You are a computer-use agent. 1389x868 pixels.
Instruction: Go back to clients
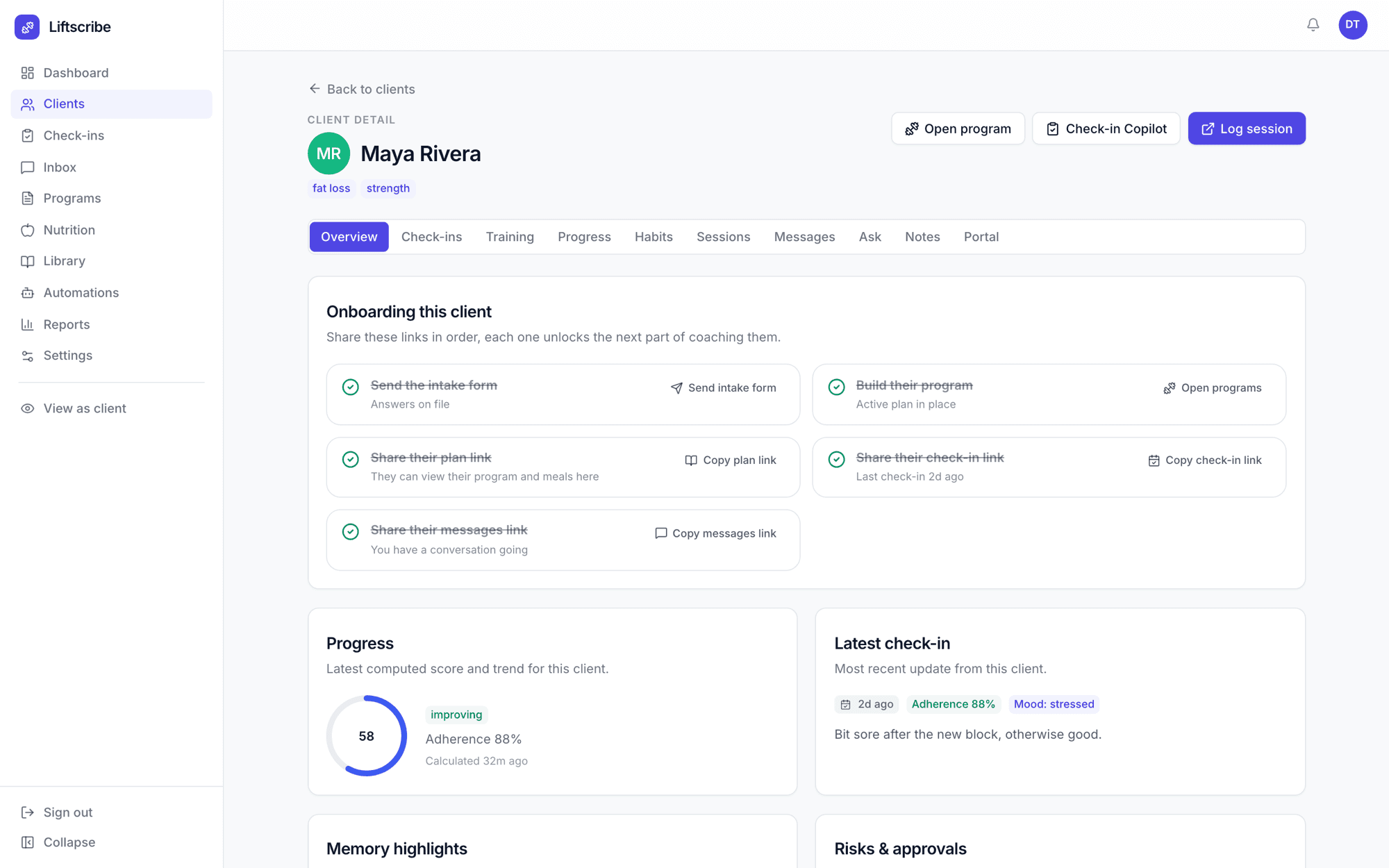click(362, 89)
